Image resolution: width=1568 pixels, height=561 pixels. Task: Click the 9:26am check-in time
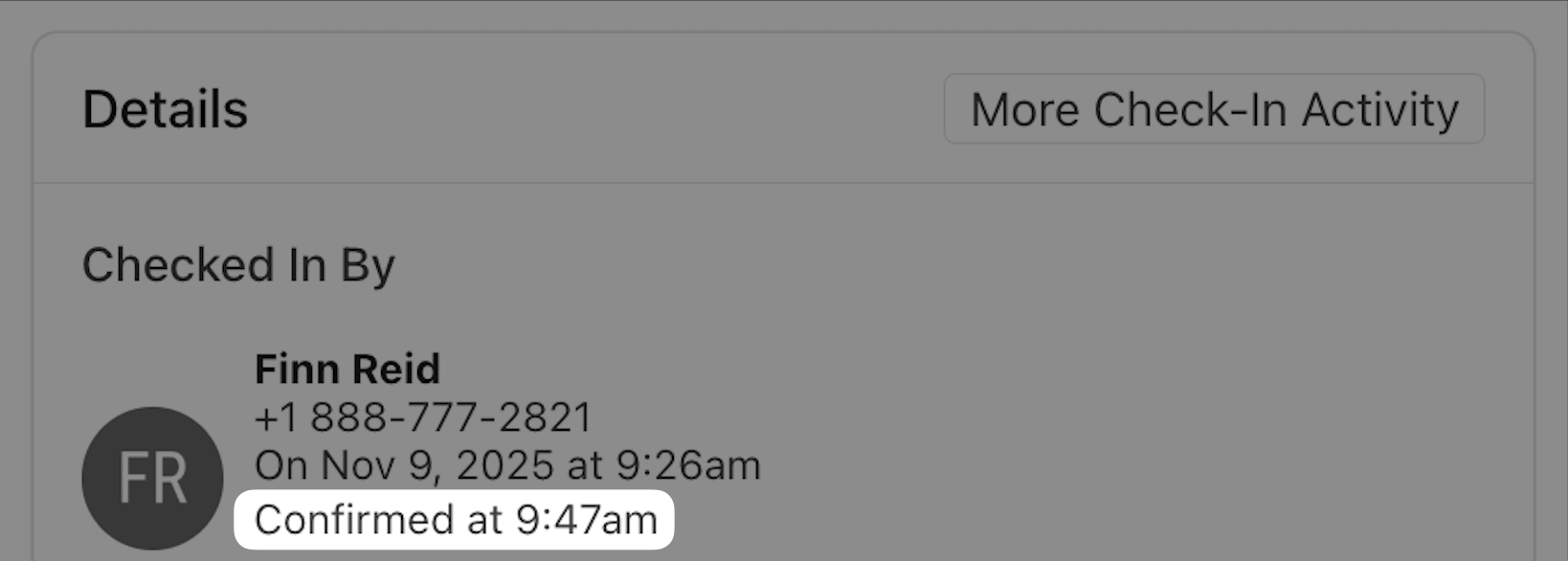point(688,466)
